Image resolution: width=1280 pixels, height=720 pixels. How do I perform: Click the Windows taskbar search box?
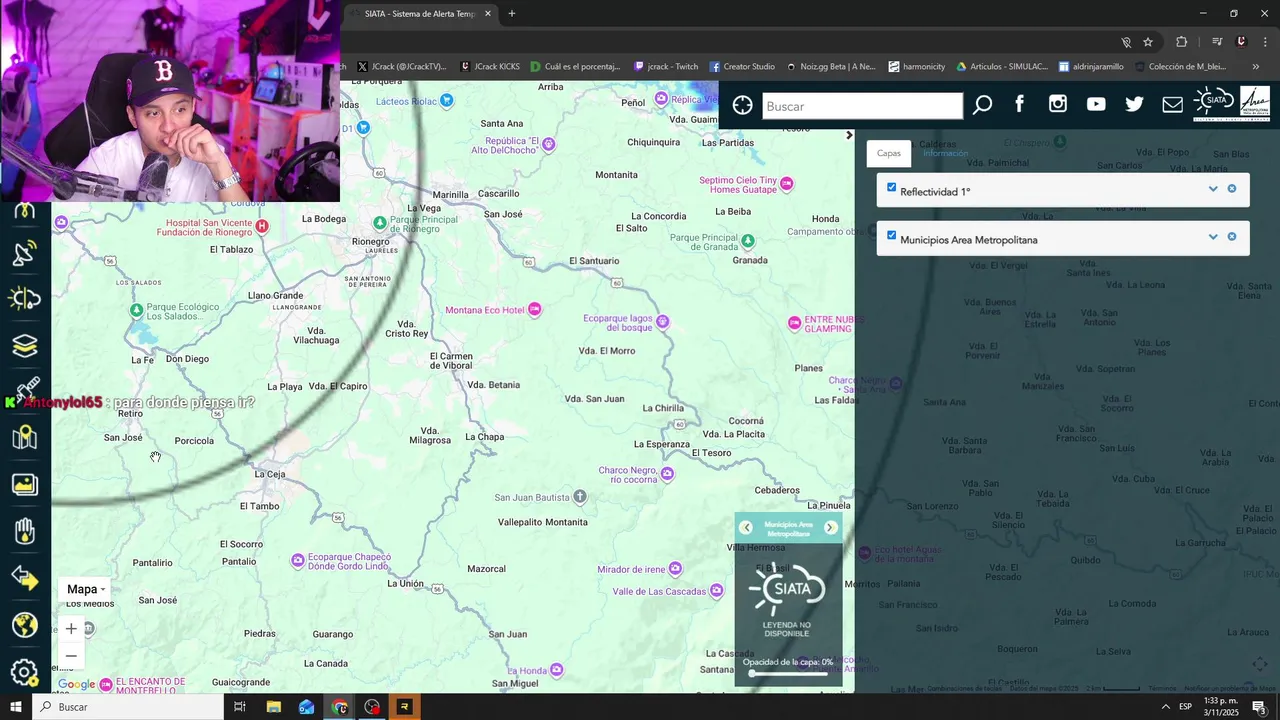pos(128,707)
